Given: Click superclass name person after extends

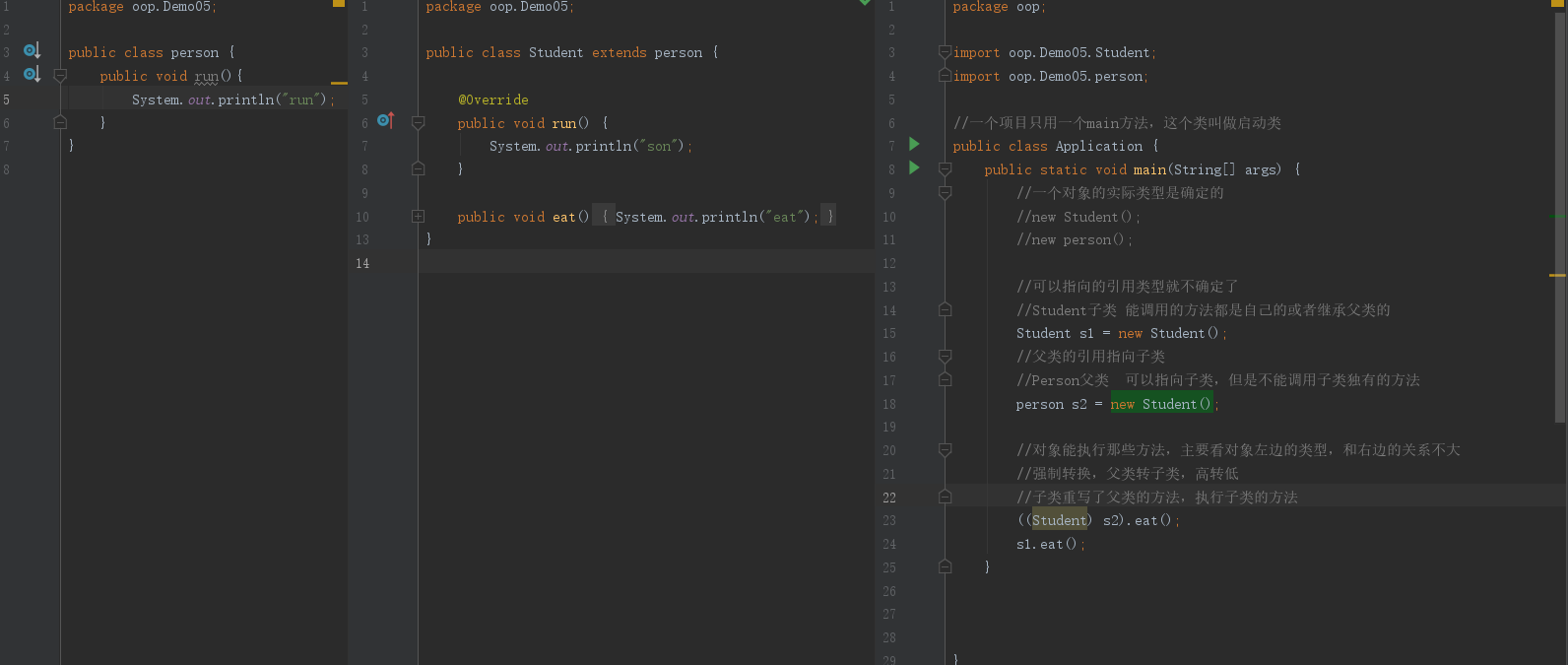Looking at the screenshot, I should coord(679,52).
